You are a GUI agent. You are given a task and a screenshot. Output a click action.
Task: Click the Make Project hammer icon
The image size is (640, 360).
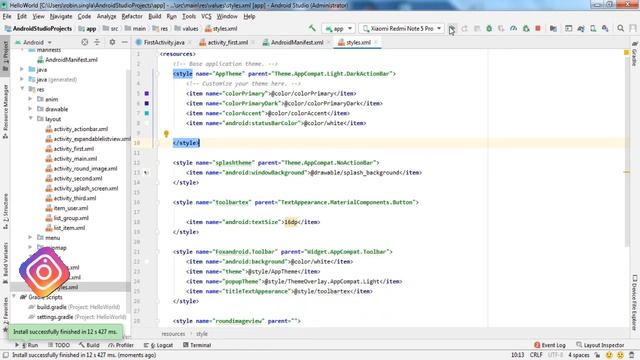tap(312, 28)
